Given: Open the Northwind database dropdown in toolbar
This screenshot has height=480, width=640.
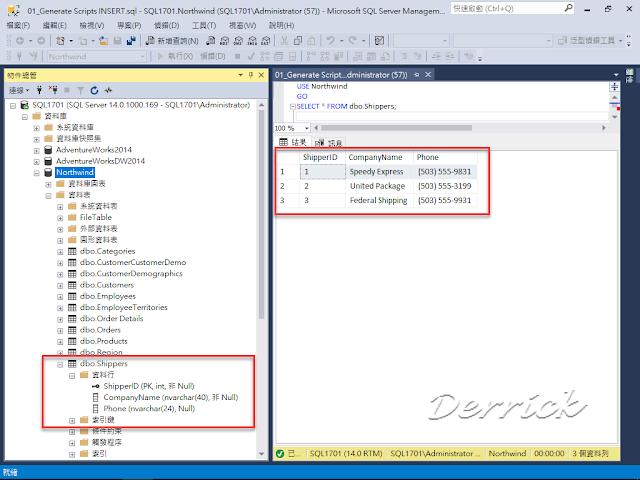Looking at the screenshot, I should [x=142, y=56].
